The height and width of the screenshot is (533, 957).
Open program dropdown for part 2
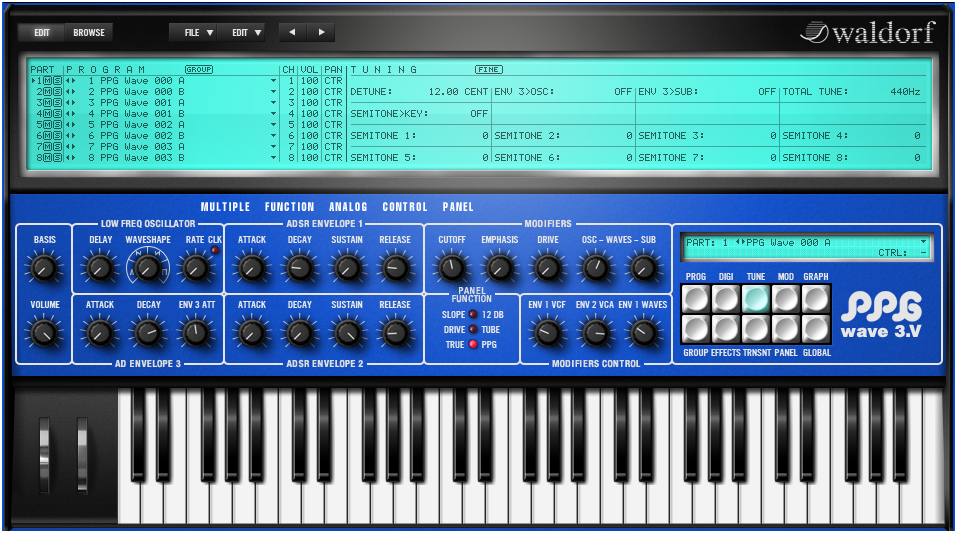click(x=273, y=92)
